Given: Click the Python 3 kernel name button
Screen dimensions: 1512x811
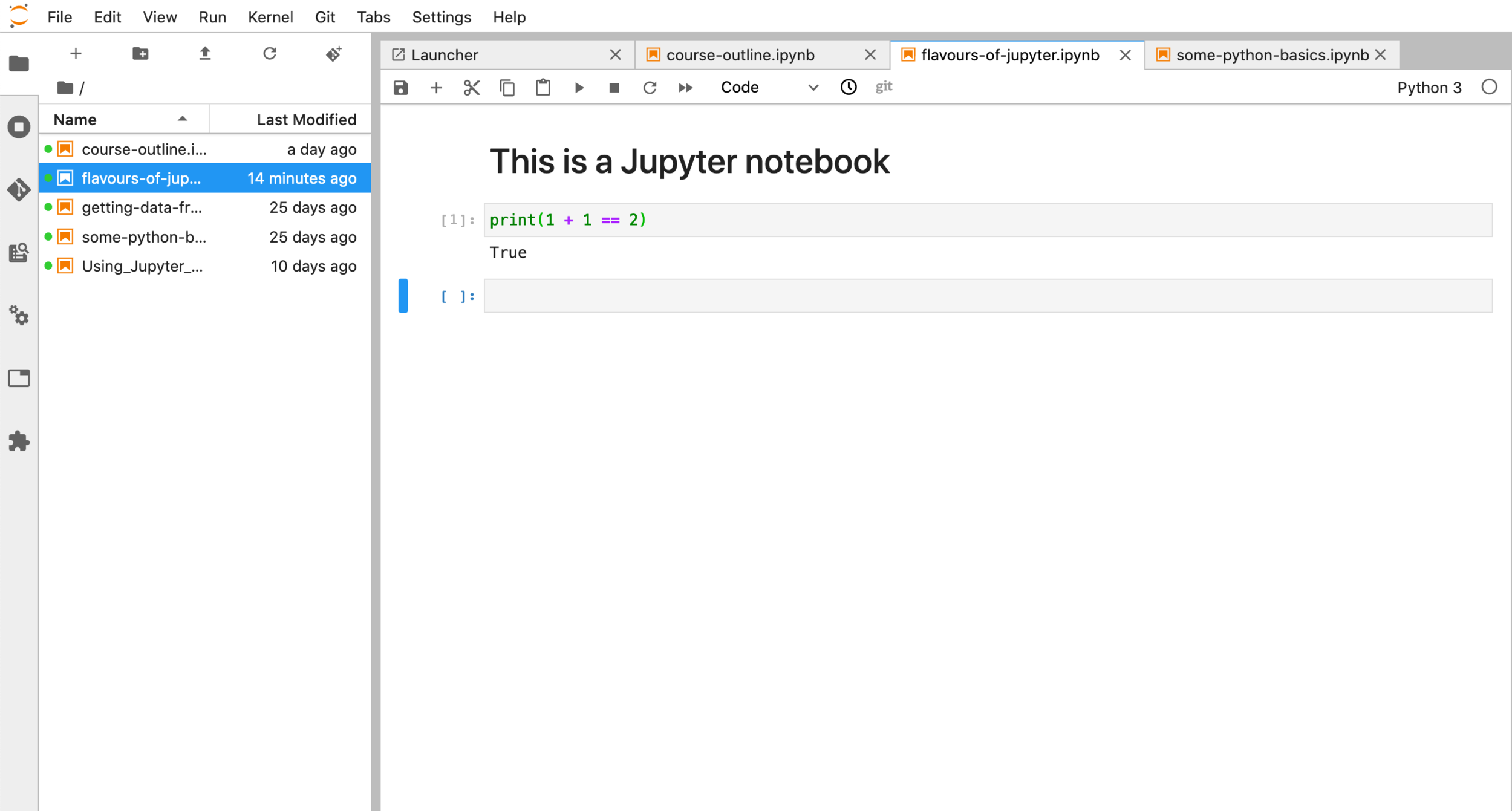Looking at the screenshot, I should point(1429,88).
